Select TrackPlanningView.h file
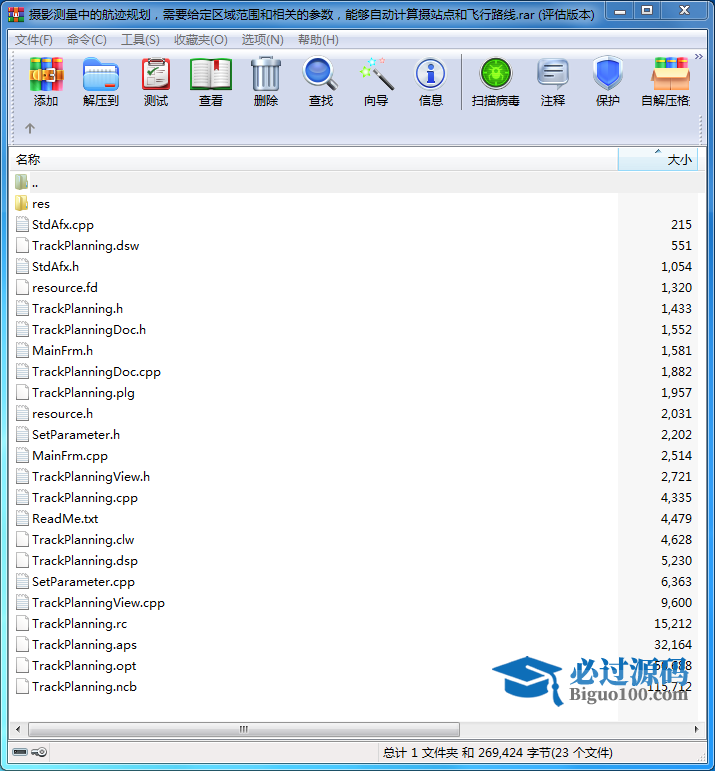The width and height of the screenshot is (715, 771). coord(91,477)
